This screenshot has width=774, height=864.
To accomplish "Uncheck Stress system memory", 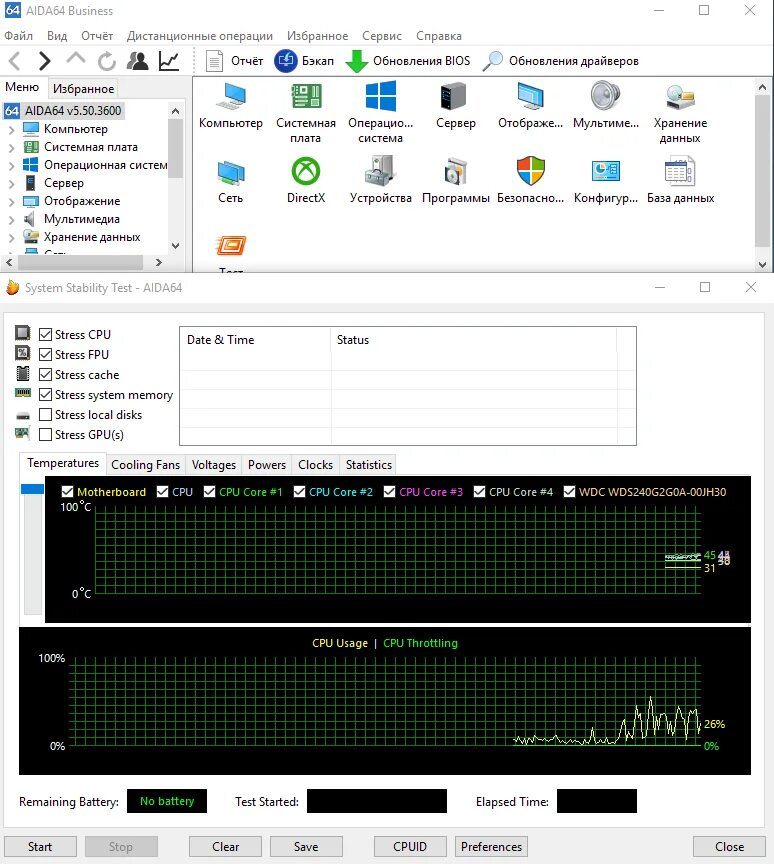I will [x=46, y=395].
